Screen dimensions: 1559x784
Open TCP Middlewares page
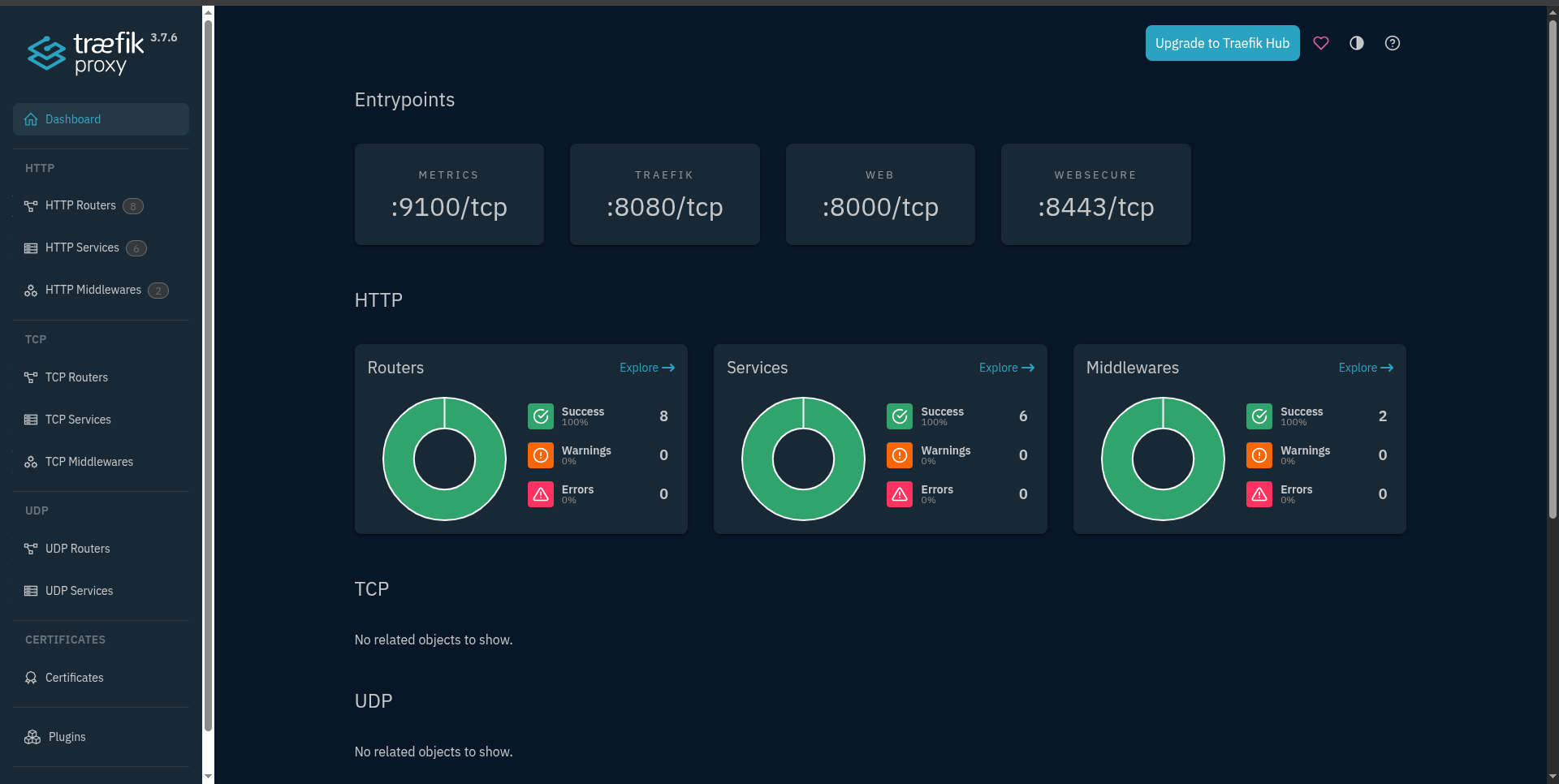[x=101, y=462]
